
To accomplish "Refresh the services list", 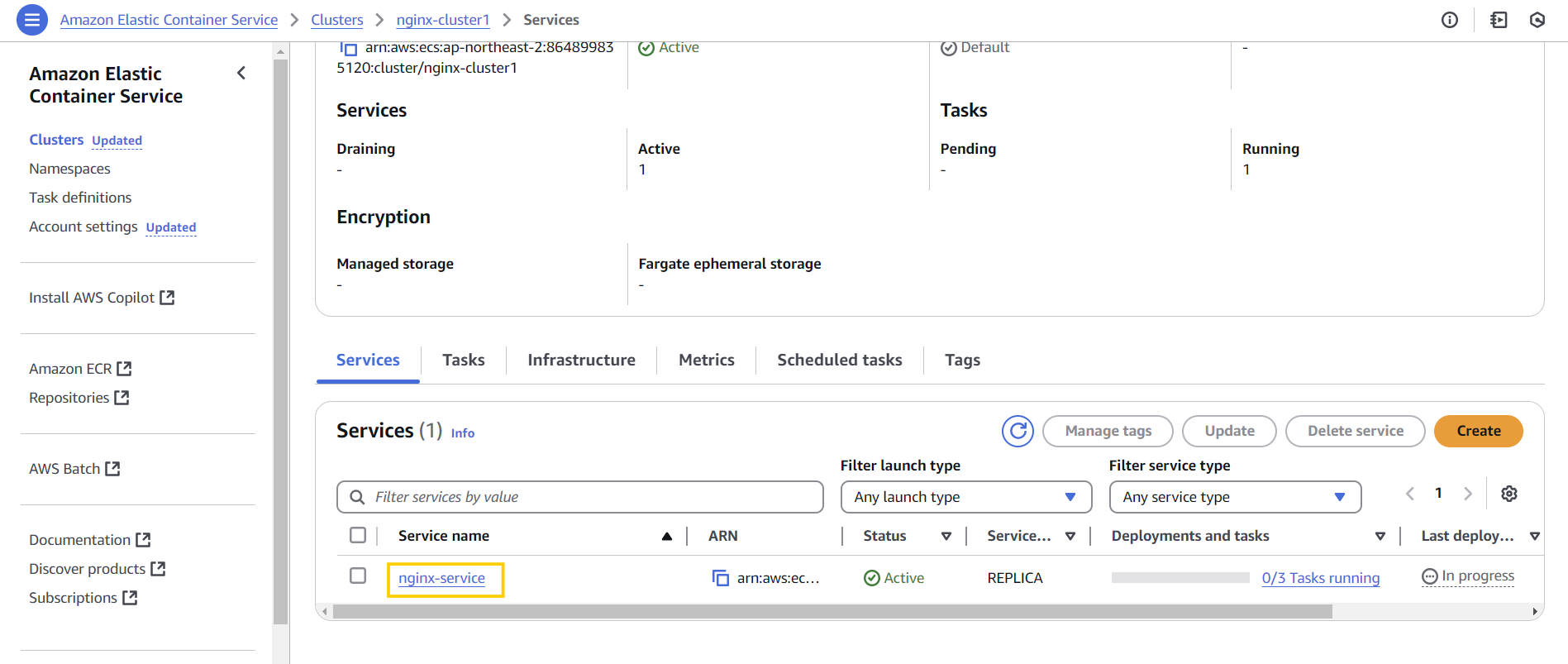I will coord(1018,431).
